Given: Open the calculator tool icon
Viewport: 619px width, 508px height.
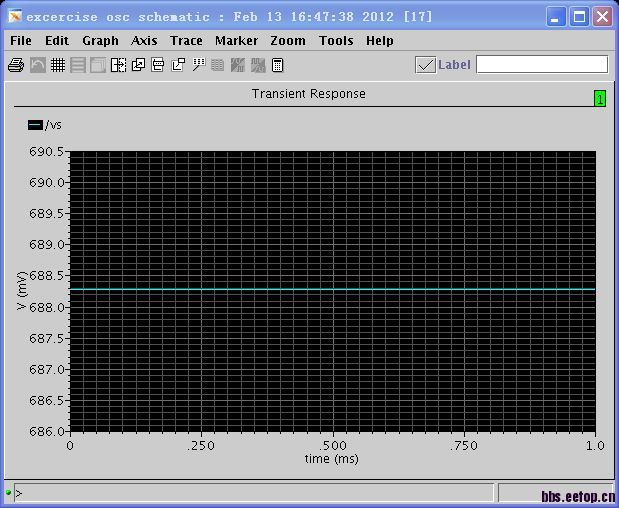Looking at the screenshot, I should pyautogui.click(x=278, y=65).
